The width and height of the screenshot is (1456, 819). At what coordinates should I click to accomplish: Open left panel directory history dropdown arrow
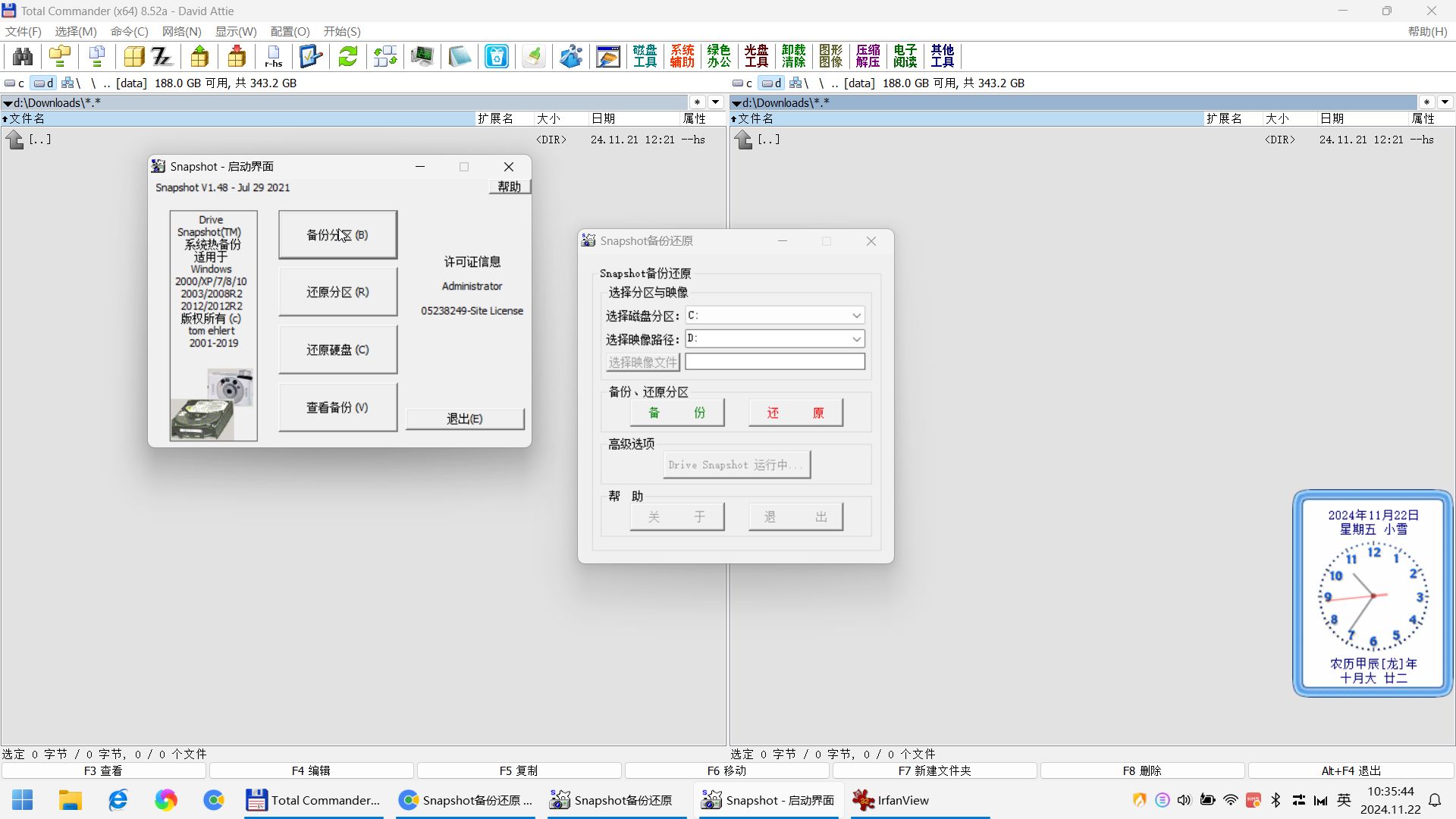point(715,102)
